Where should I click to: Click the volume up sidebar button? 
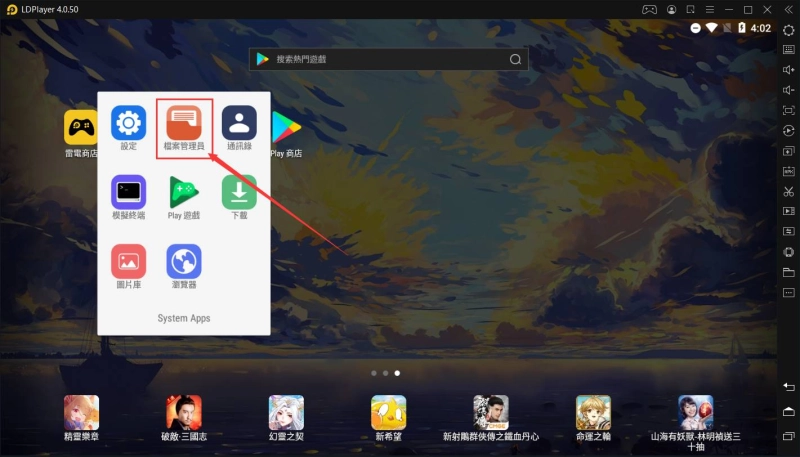pos(788,70)
